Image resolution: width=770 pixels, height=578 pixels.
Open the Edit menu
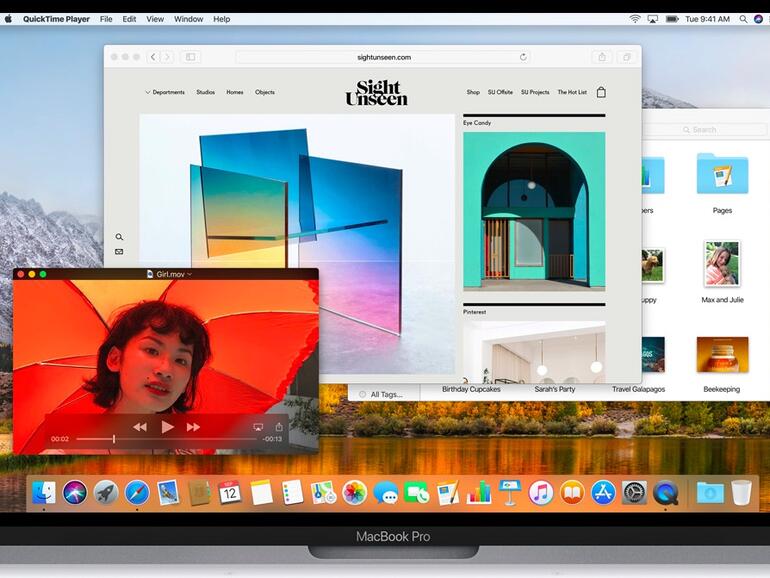click(129, 19)
